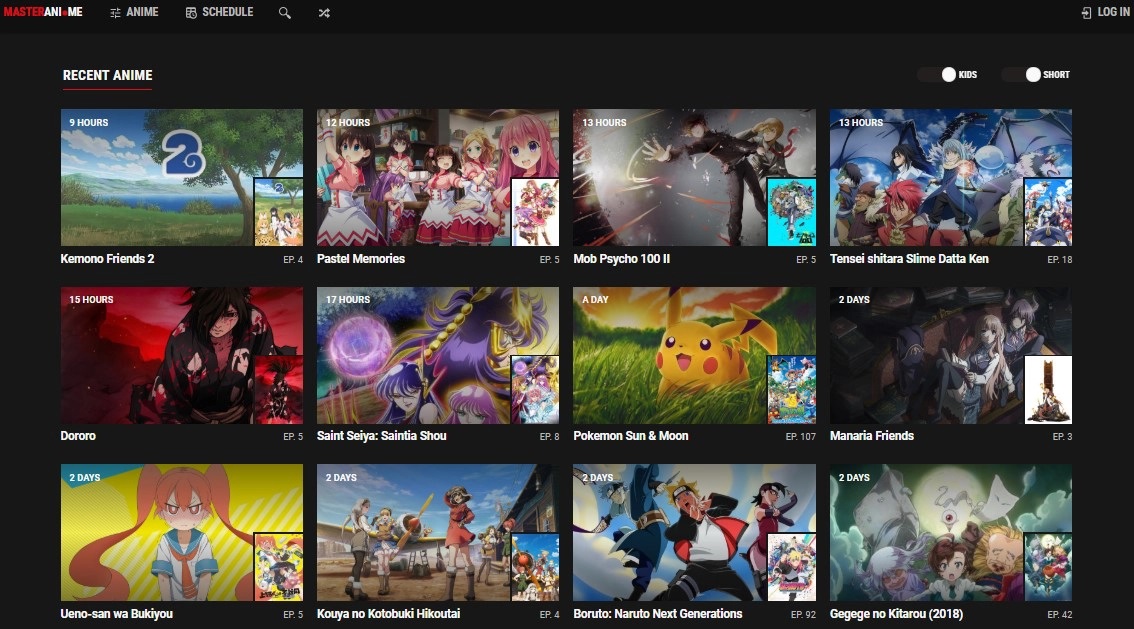Click Manaria Friends small poster cover

[x=1048, y=390]
